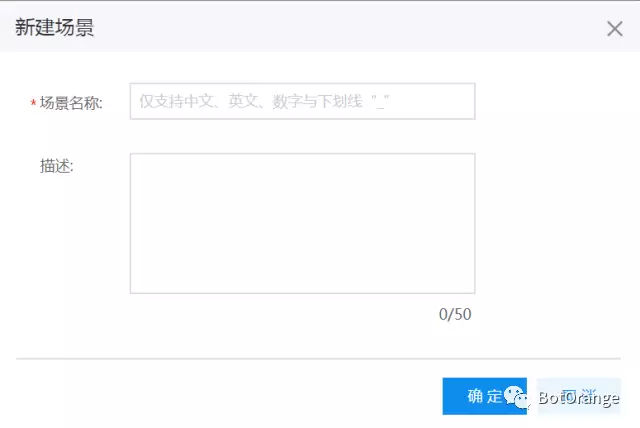Close the 新建场景 dialog with the X

pyautogui.click(x=615, y=29)
